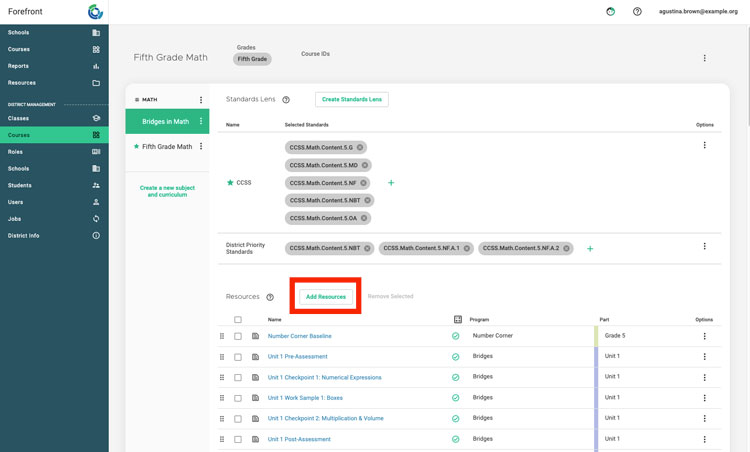This screenshot has height=452, width=750.
Task: Click the star icon next to CCSS
Action: (230, 182)
